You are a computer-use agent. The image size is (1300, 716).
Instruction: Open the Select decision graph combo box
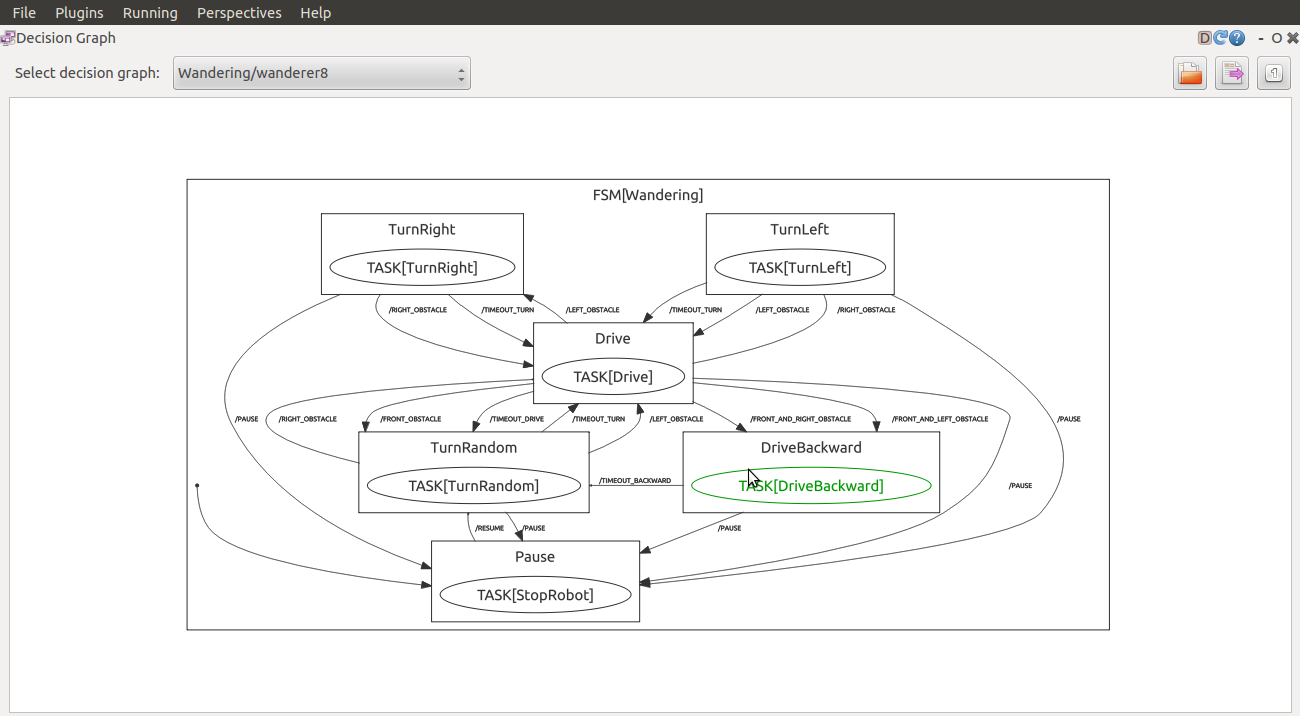pyautogui.click(x=321, y=73)
